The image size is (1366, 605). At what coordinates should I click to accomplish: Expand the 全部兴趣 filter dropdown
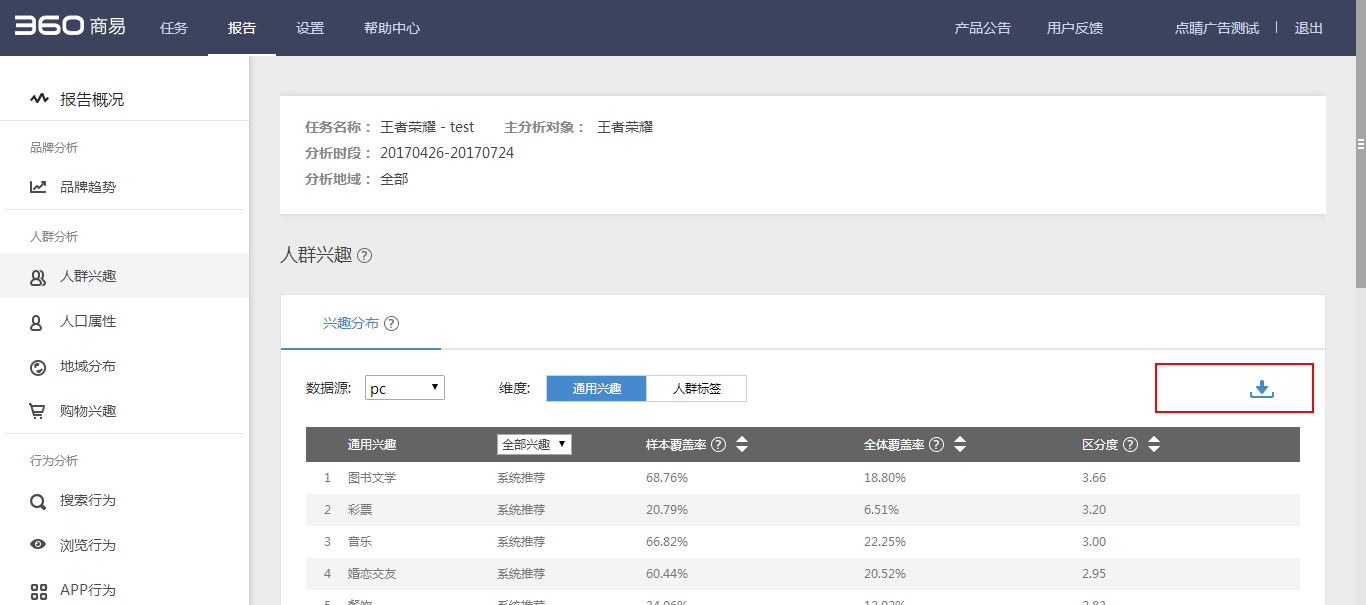534,444
